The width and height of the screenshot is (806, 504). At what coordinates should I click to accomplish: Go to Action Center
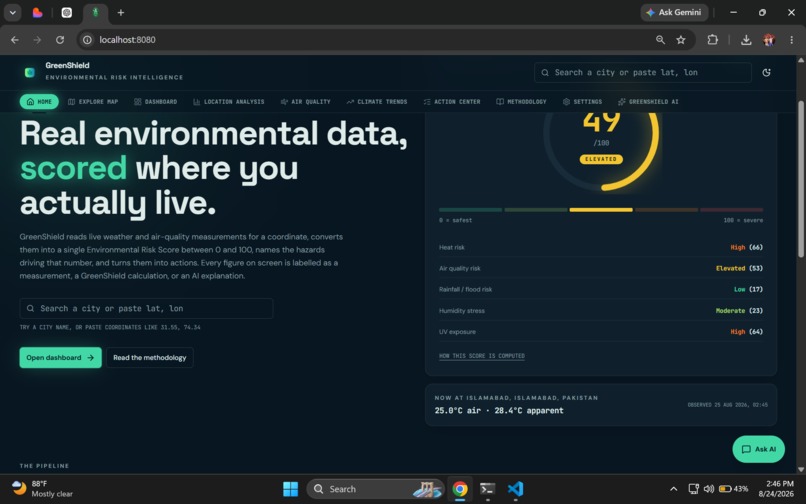pos(452,102)
